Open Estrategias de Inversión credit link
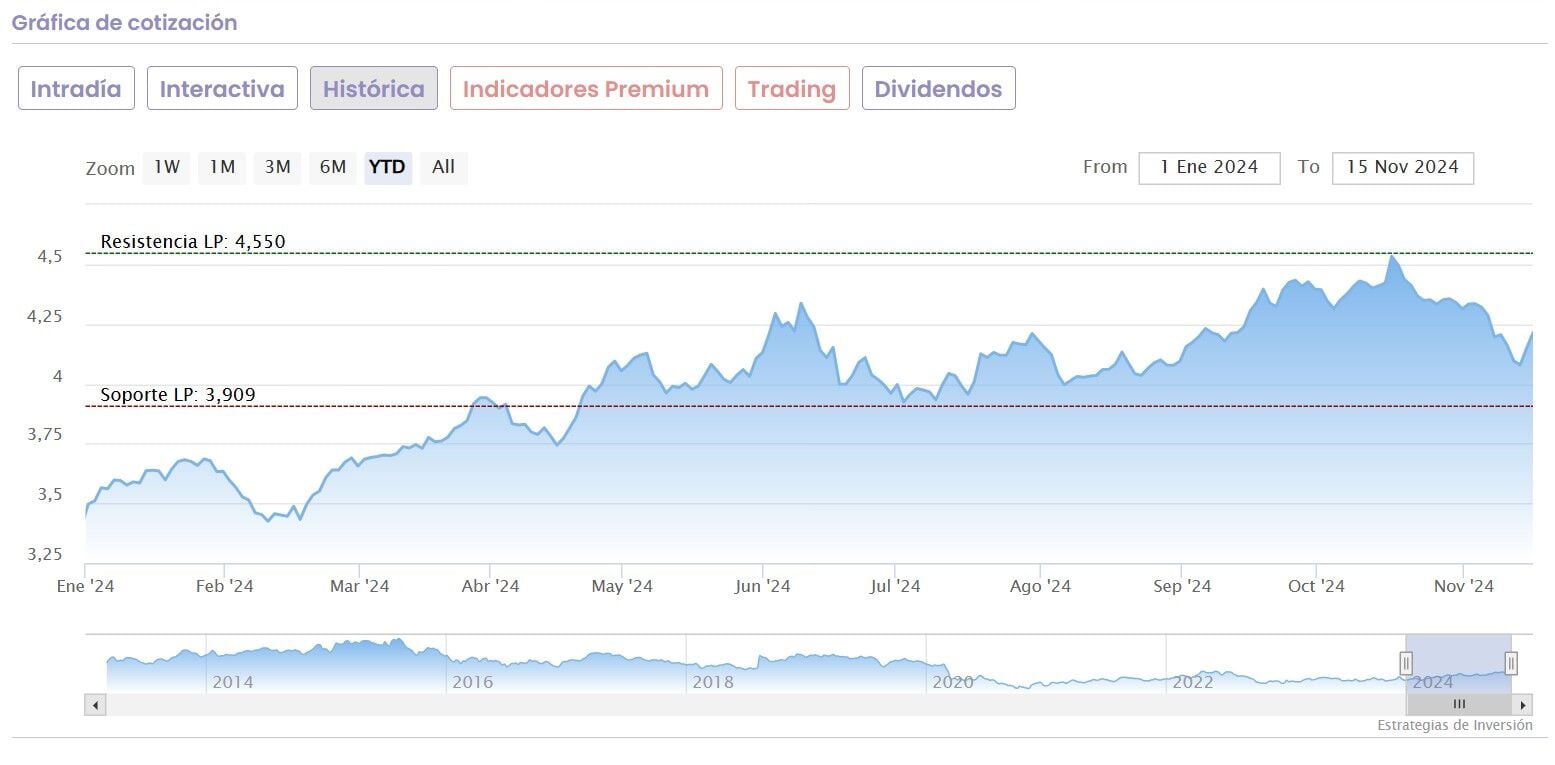The image size is (1555, 765). point(1454,726)
